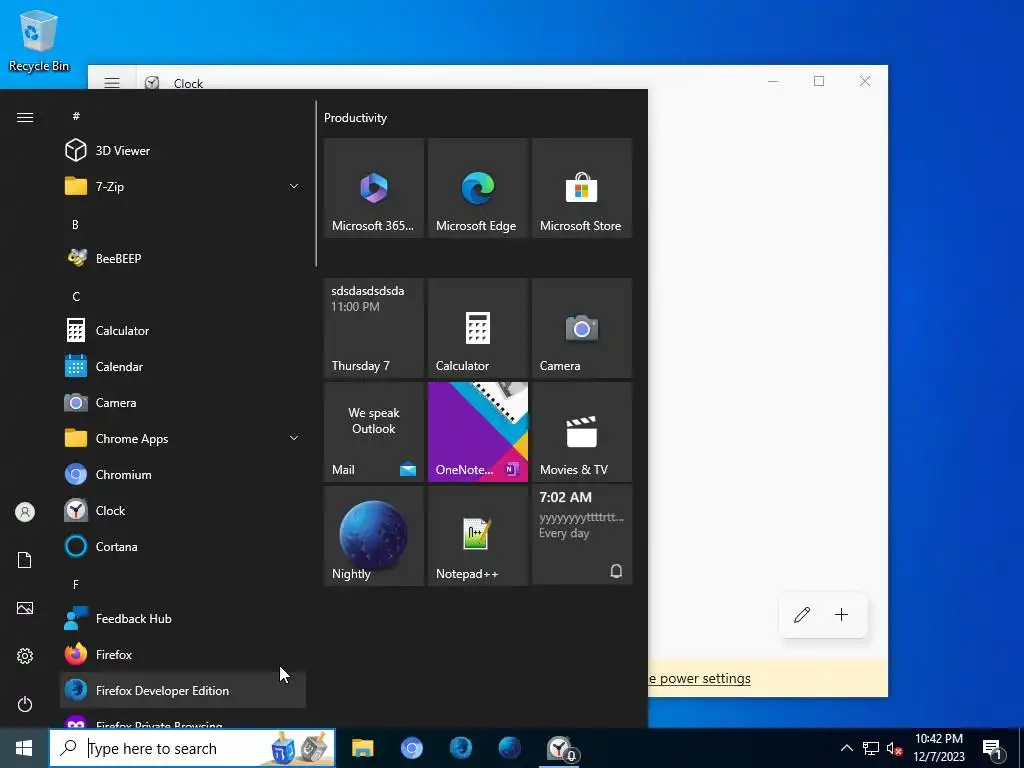This screenshot has height=768, width=1024.
Task: Launch Firefox from the app list
Action: coord(183,654)
